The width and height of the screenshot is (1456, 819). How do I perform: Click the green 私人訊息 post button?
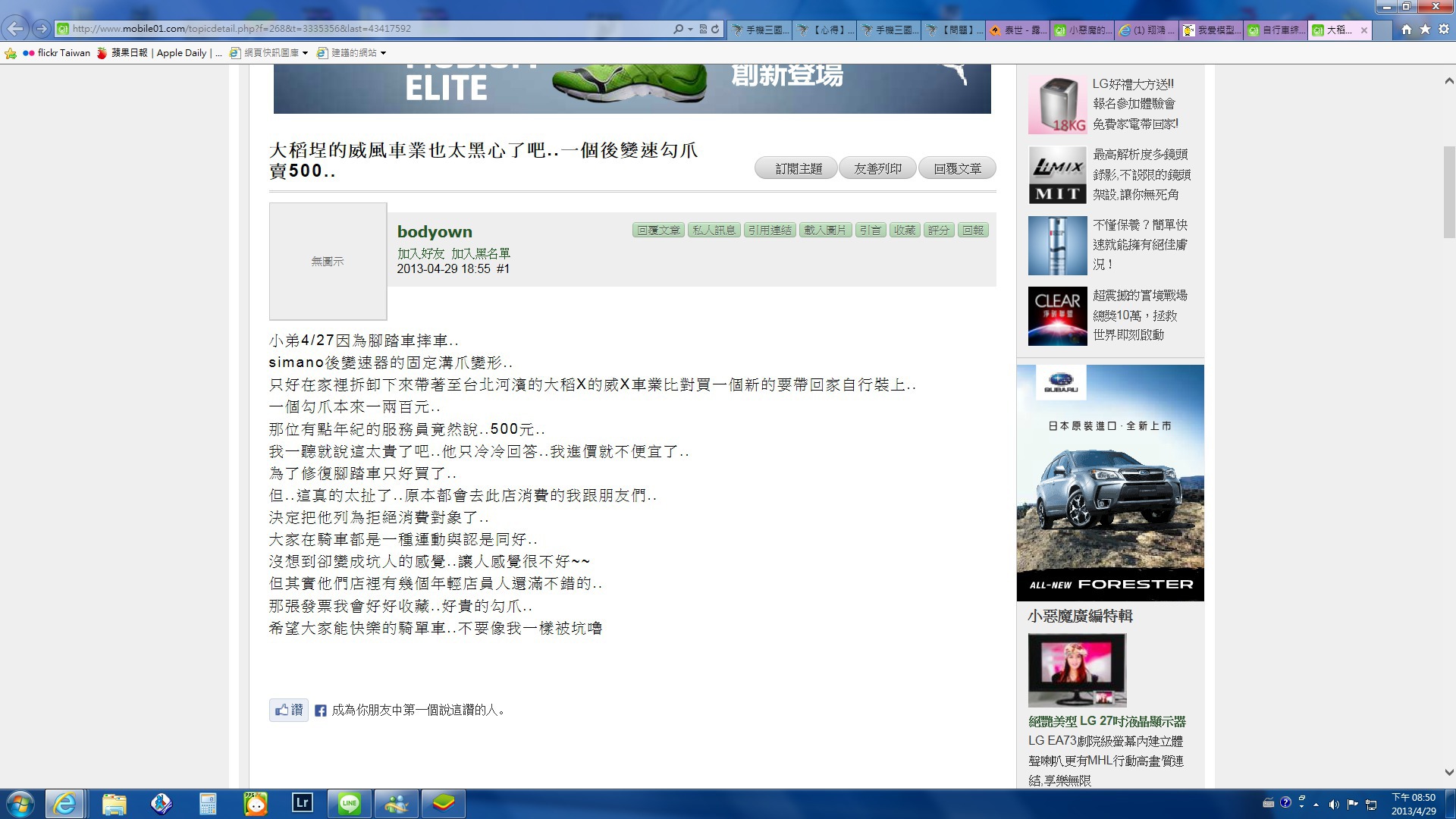pos(714,230)
